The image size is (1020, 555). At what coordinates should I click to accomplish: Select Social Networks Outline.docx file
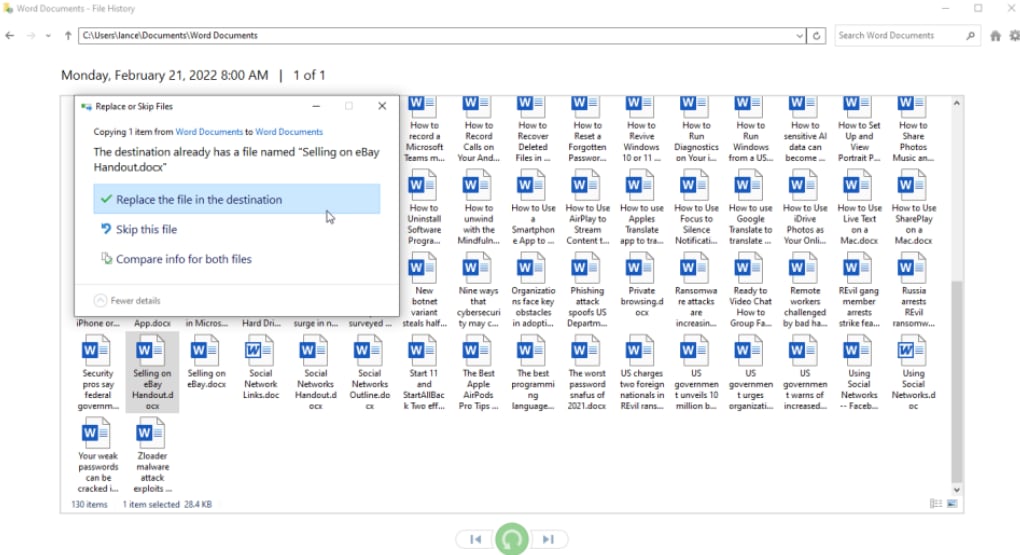(369, 374)
